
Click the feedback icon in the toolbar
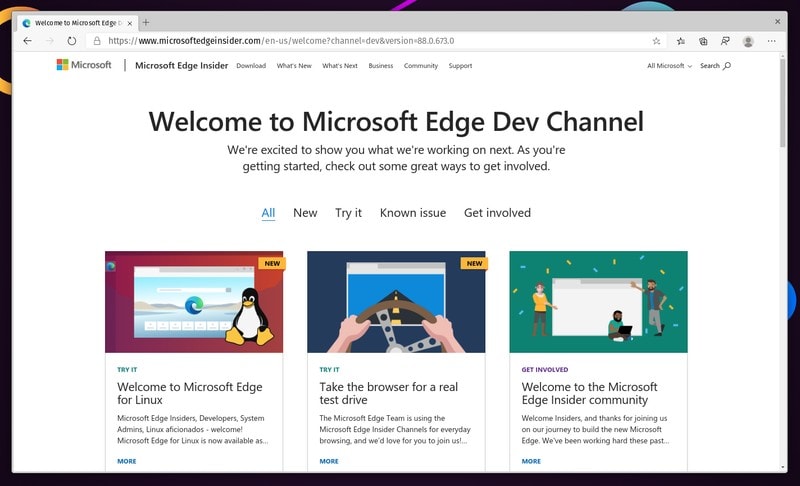coord(725,41)
